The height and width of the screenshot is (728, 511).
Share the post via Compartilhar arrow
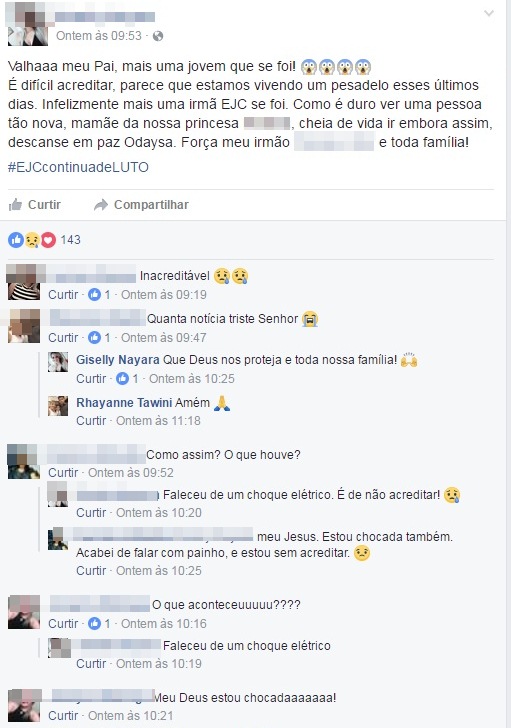pos(141,205)
